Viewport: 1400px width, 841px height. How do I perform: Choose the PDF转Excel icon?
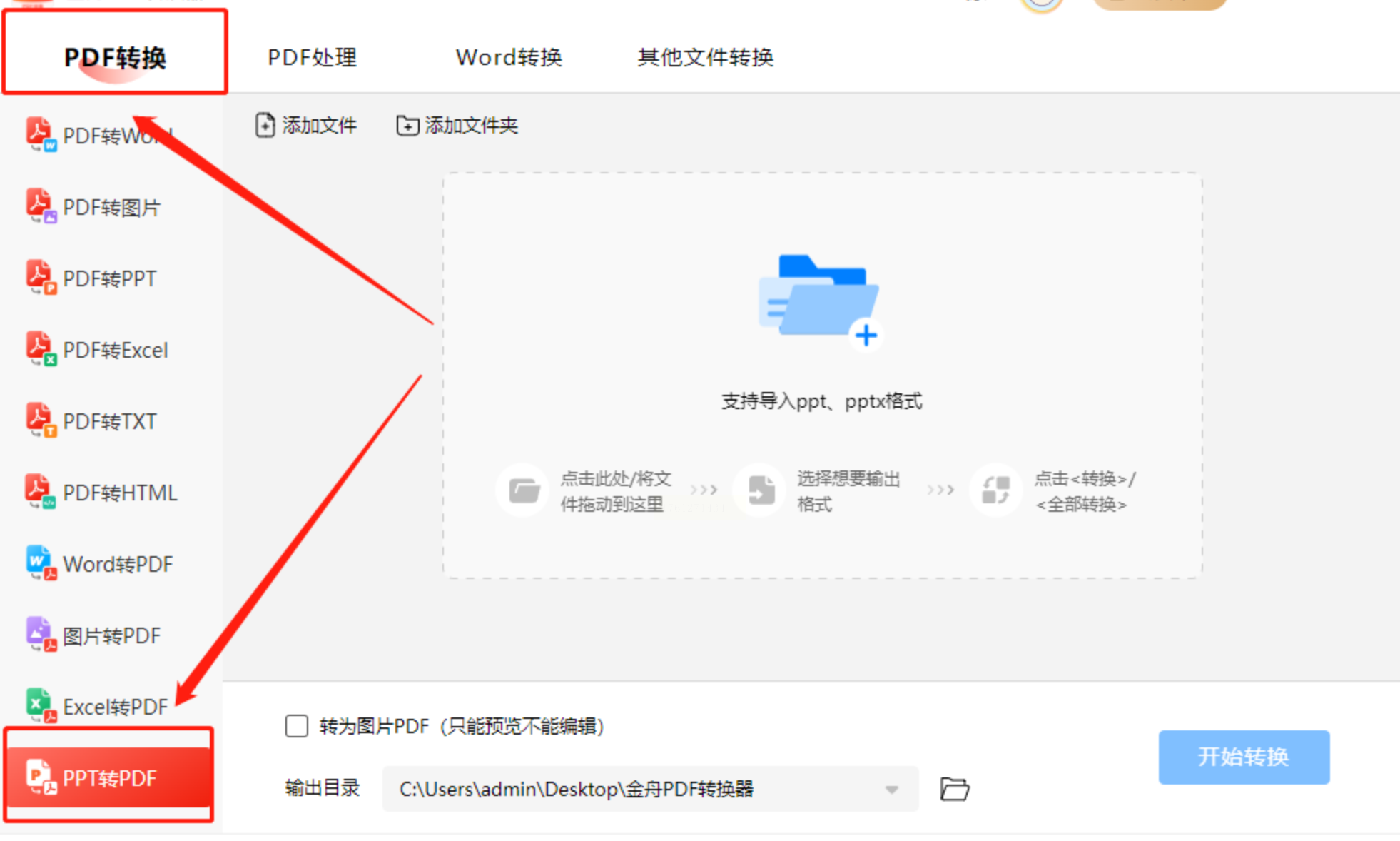40,349
